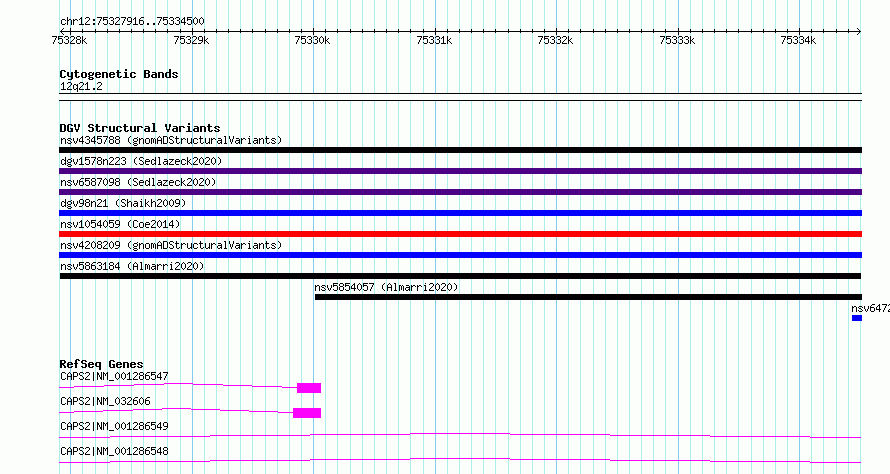Select the Cytogenetic Bands track title
The height and width of the screenshot is (474, 890).
click(119, 74)
